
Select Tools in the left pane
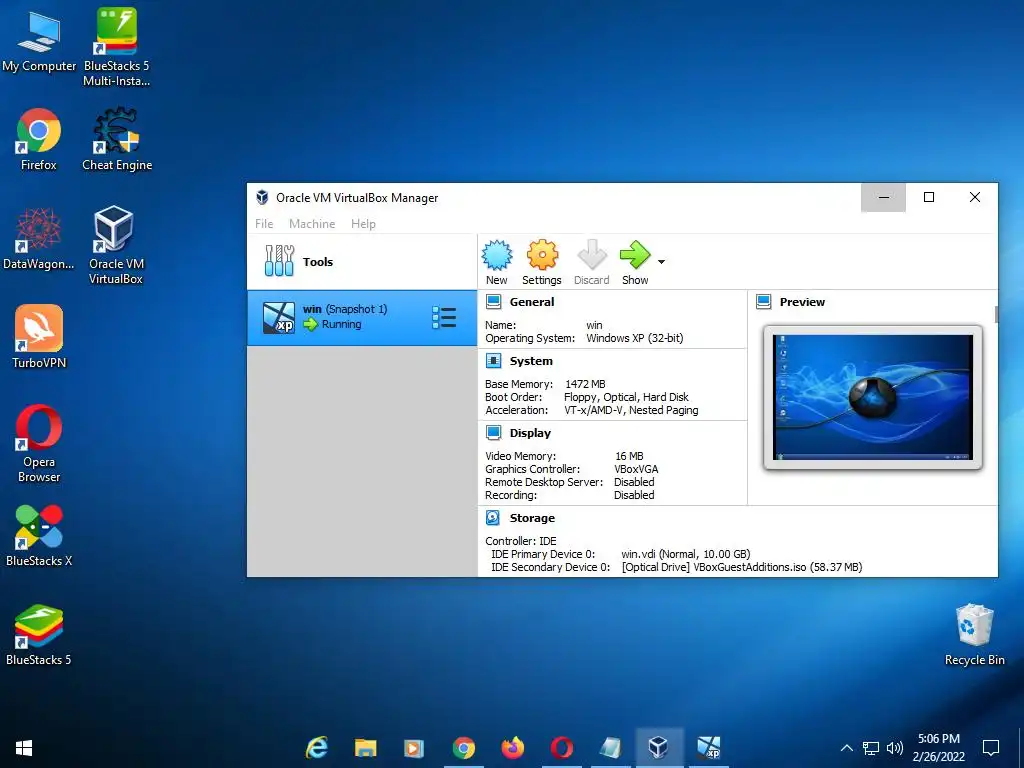tap(362, 262)
